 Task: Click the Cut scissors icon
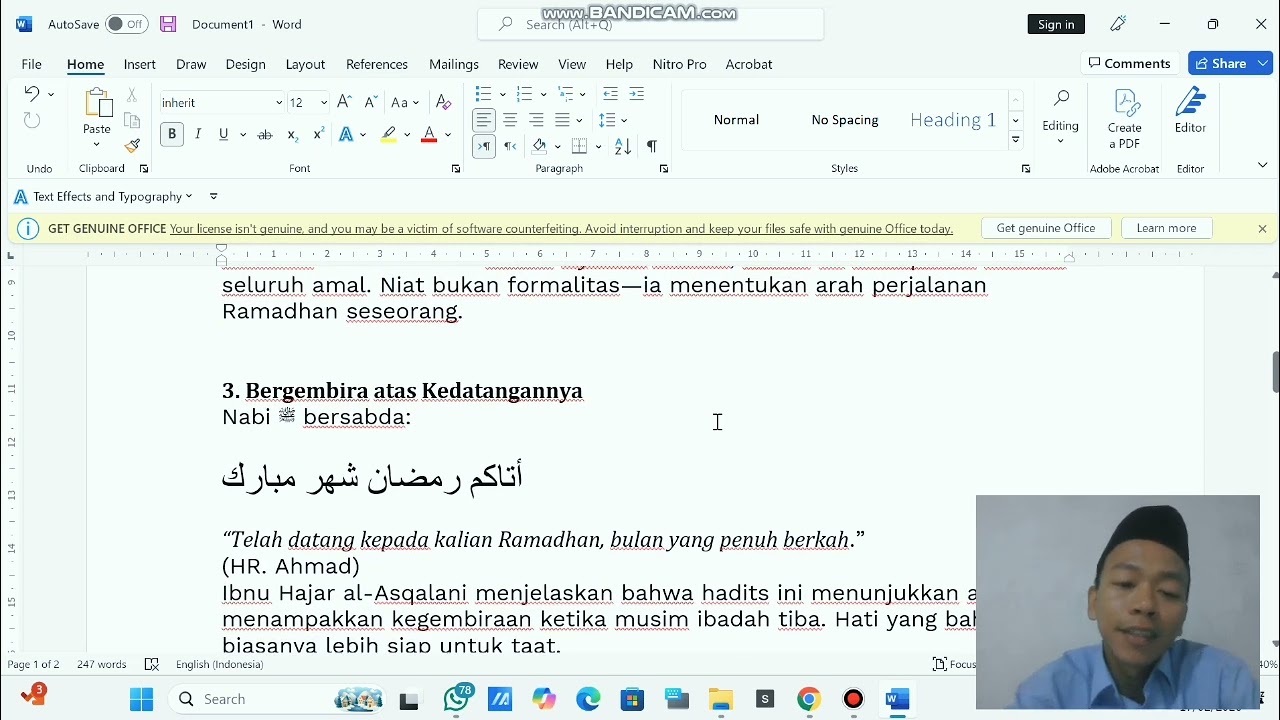132,95
